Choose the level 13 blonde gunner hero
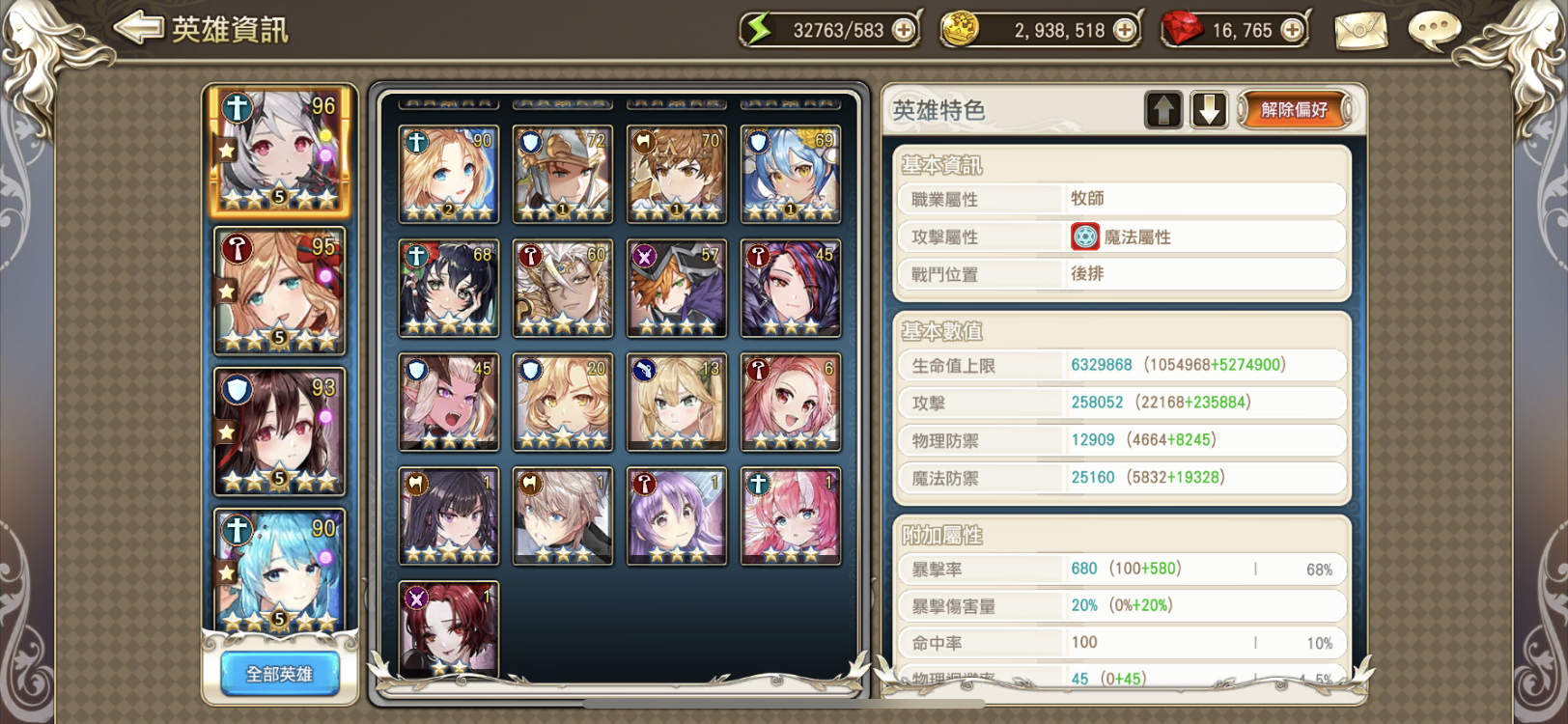 coord(677,402)
